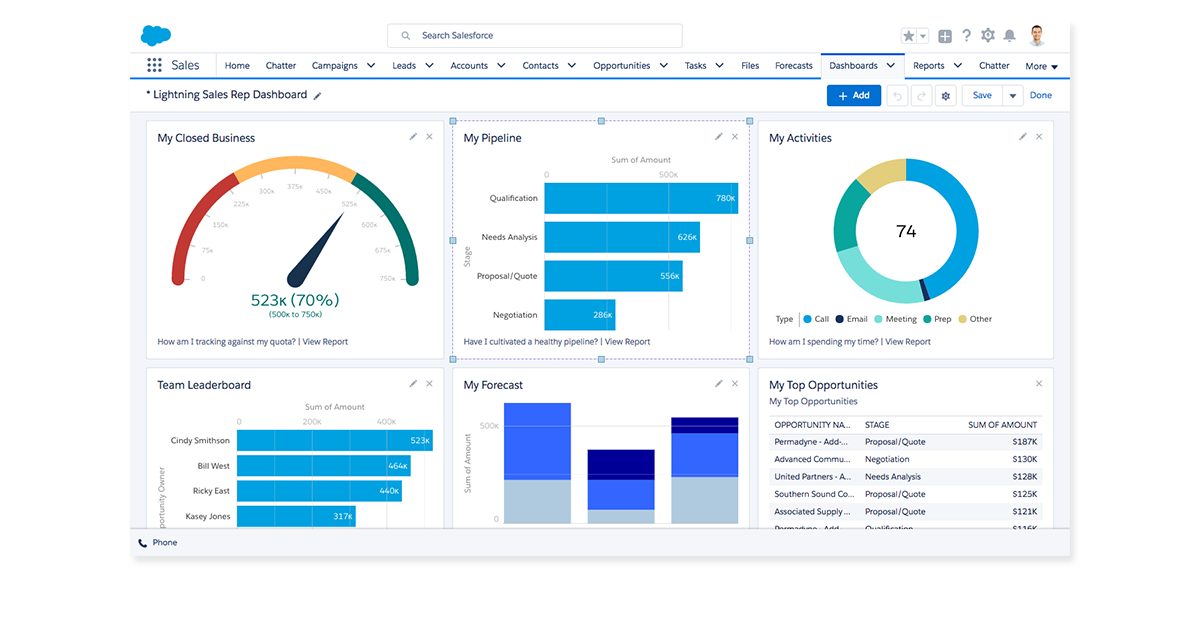Click the Phone utility bar icon
Viewport: 1200px width, 640px height.
pyautogui.click(x=142, y=543)
